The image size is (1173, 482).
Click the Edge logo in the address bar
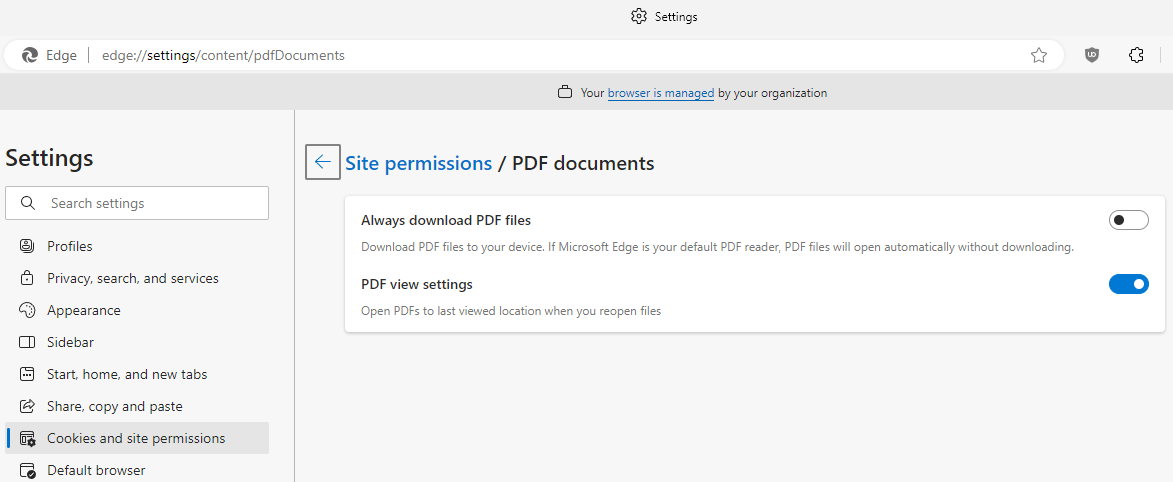[30, 55]
